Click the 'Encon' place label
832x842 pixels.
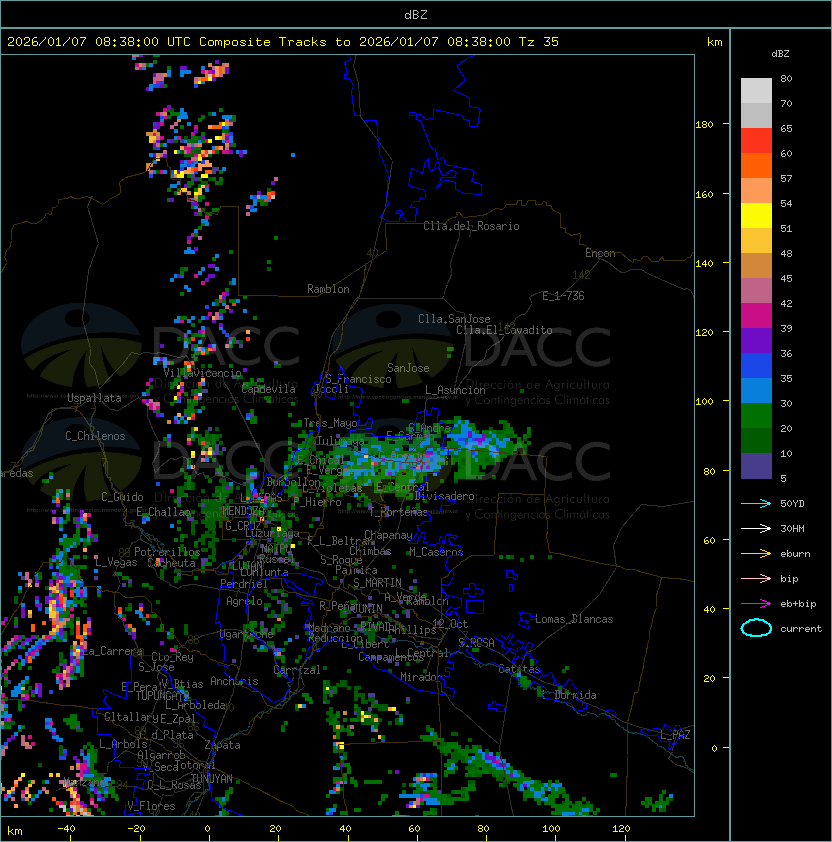click(600, 253)
